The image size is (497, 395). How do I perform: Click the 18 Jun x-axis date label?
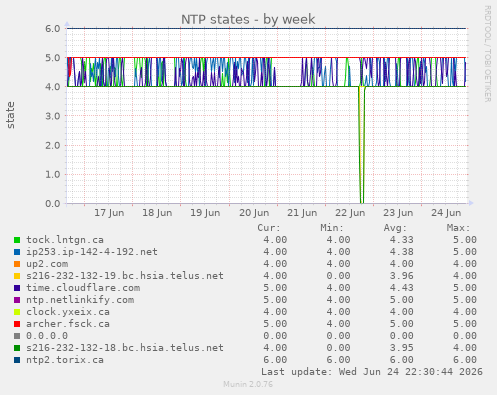coord(157,213)
